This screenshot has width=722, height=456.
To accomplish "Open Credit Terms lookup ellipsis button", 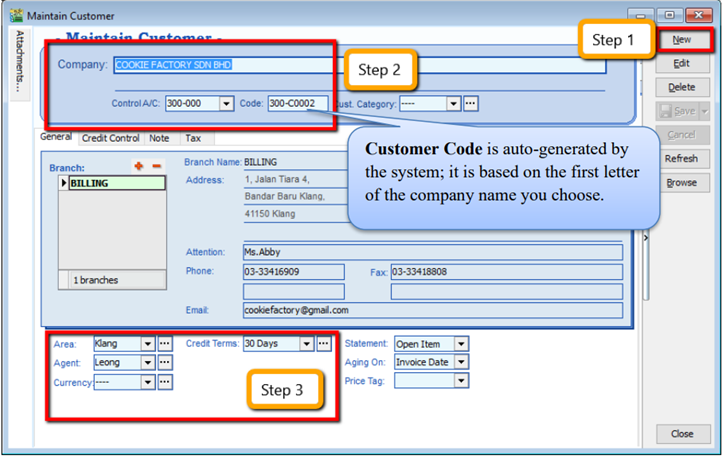I will pyautogui.click(x=324, y=344).
